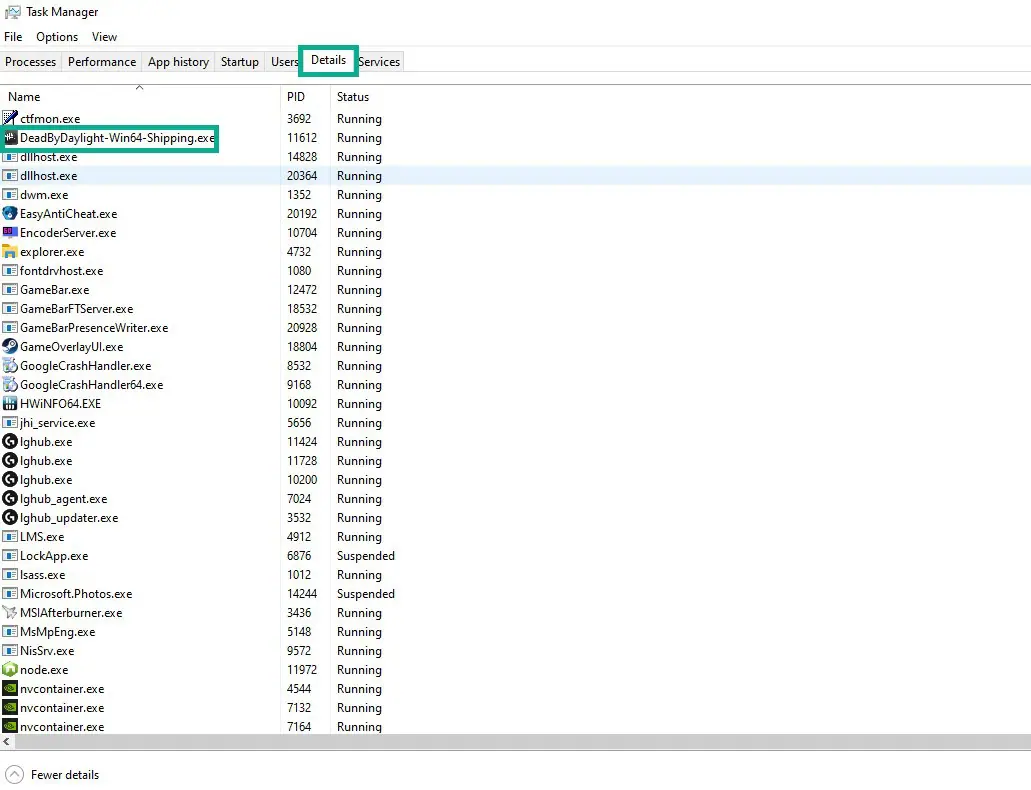This screenshot has height=790, width=1031.
Task: Select the explorer.exe process name
Action: click(52, 252)
